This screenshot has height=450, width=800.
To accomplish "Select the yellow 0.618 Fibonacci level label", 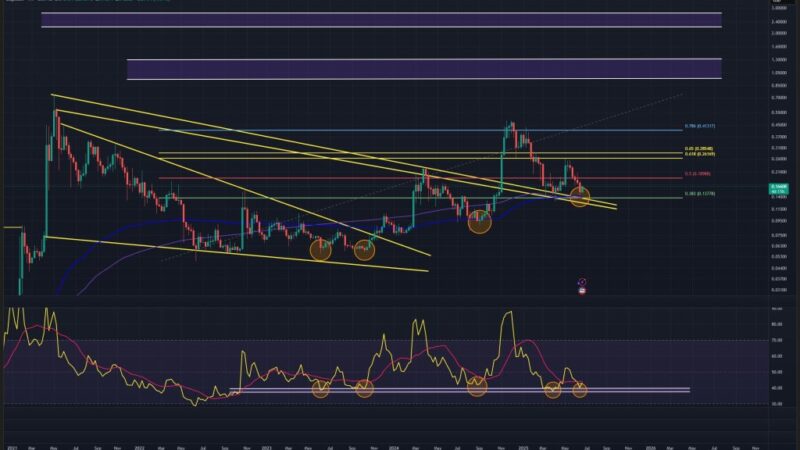I will pyautogui.click(x=700, y=154).
